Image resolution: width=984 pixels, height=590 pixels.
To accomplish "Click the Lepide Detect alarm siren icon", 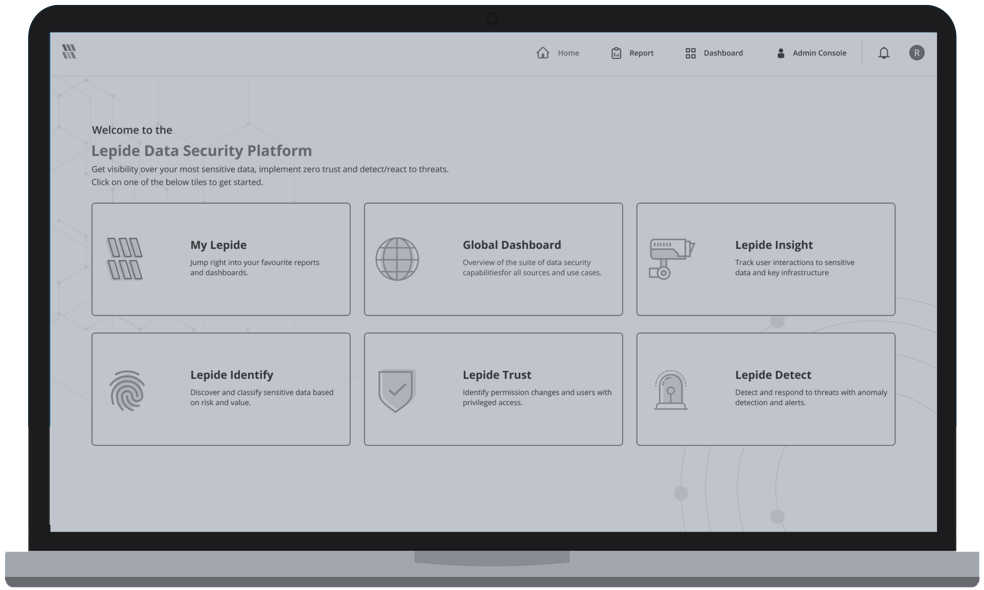I will tap(671, 390).
